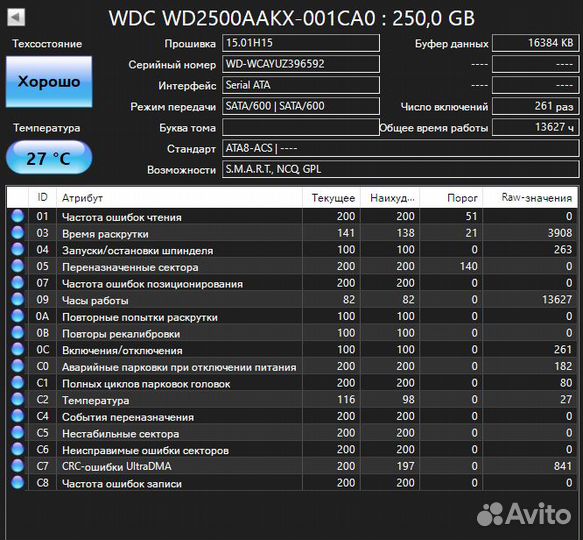Click the Буфер данных label

click(x=451, y=44)
